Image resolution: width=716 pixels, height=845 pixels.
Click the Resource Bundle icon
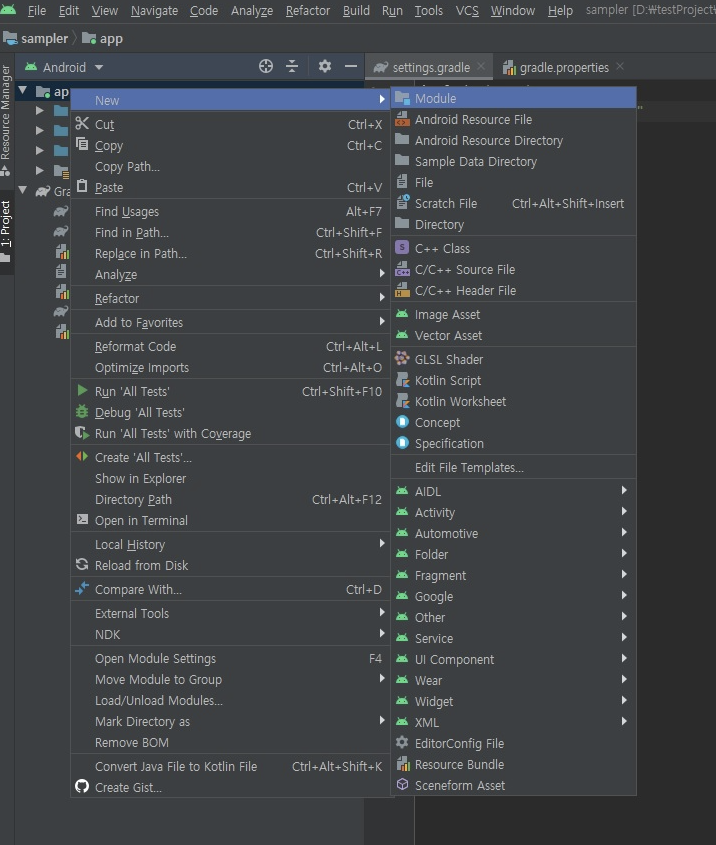click(x=403, y=764)
